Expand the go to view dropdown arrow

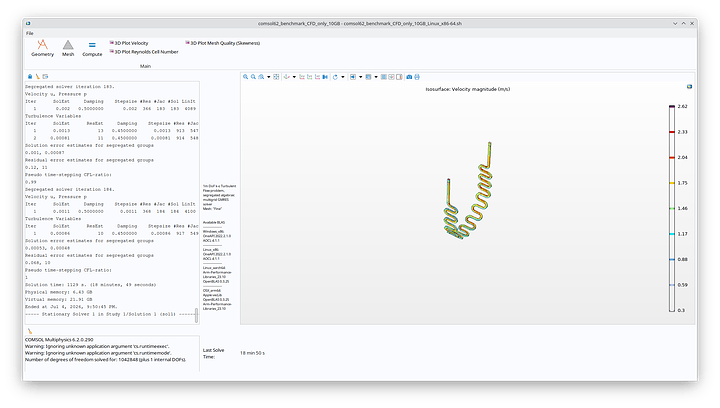click(x=294, y=77)
